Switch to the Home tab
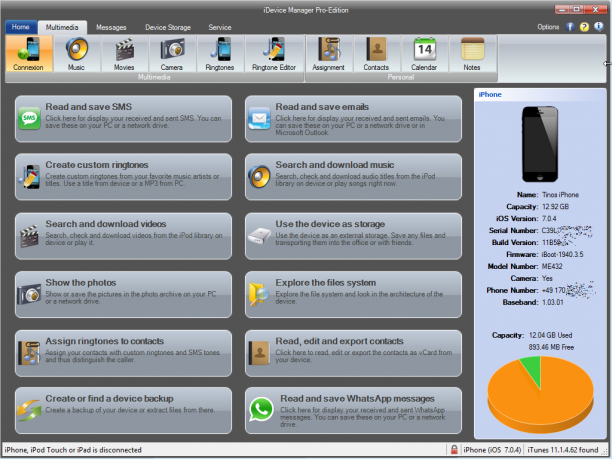Viewport: 612px width, 459px height. 21,27
